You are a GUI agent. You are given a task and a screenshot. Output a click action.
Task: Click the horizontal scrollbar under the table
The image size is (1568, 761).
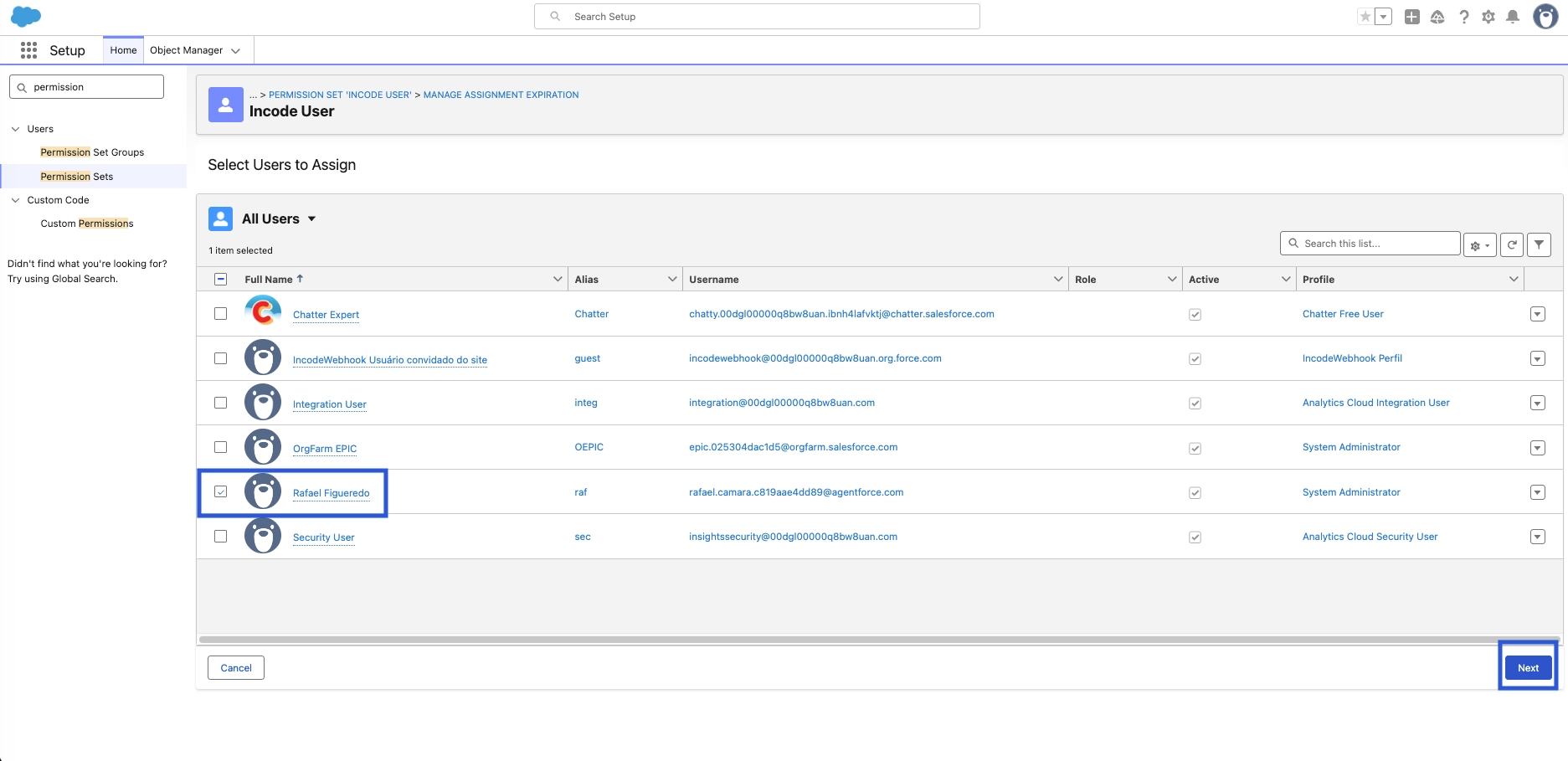[879, 640]
